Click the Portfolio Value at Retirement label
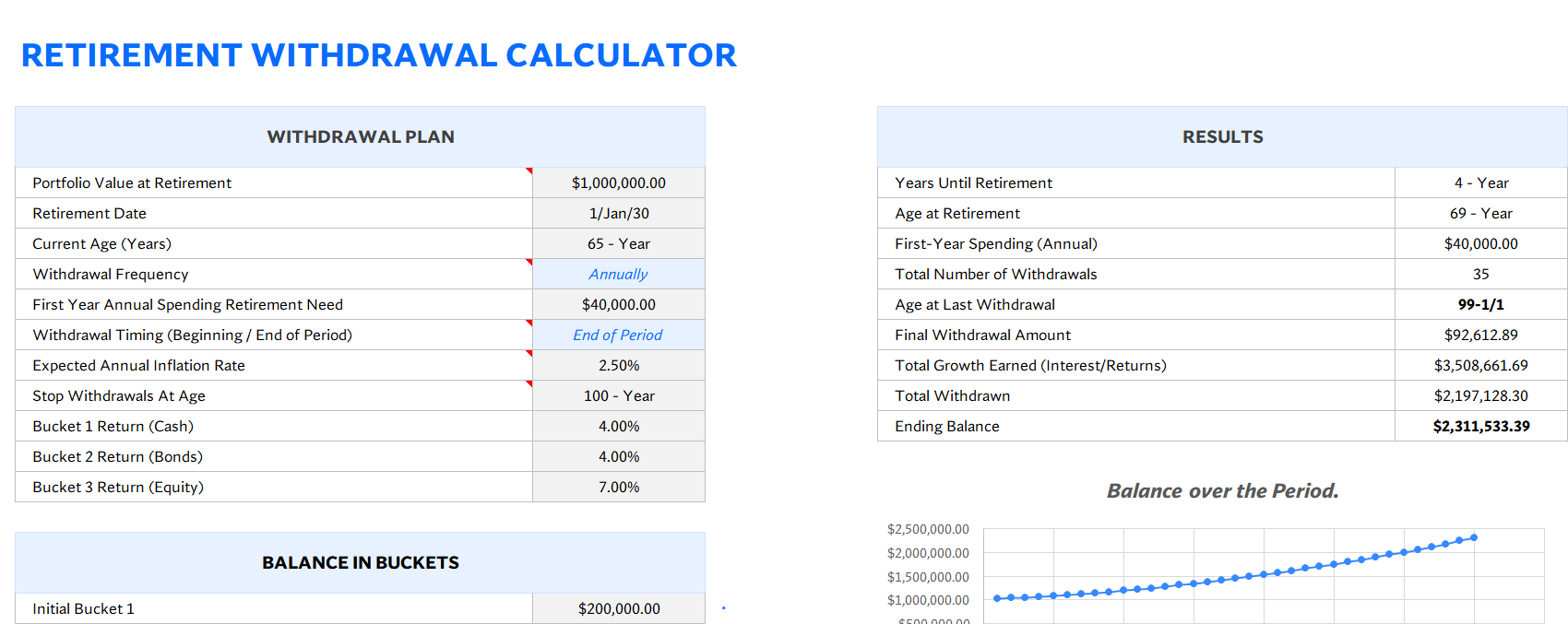 coord(132,182)
